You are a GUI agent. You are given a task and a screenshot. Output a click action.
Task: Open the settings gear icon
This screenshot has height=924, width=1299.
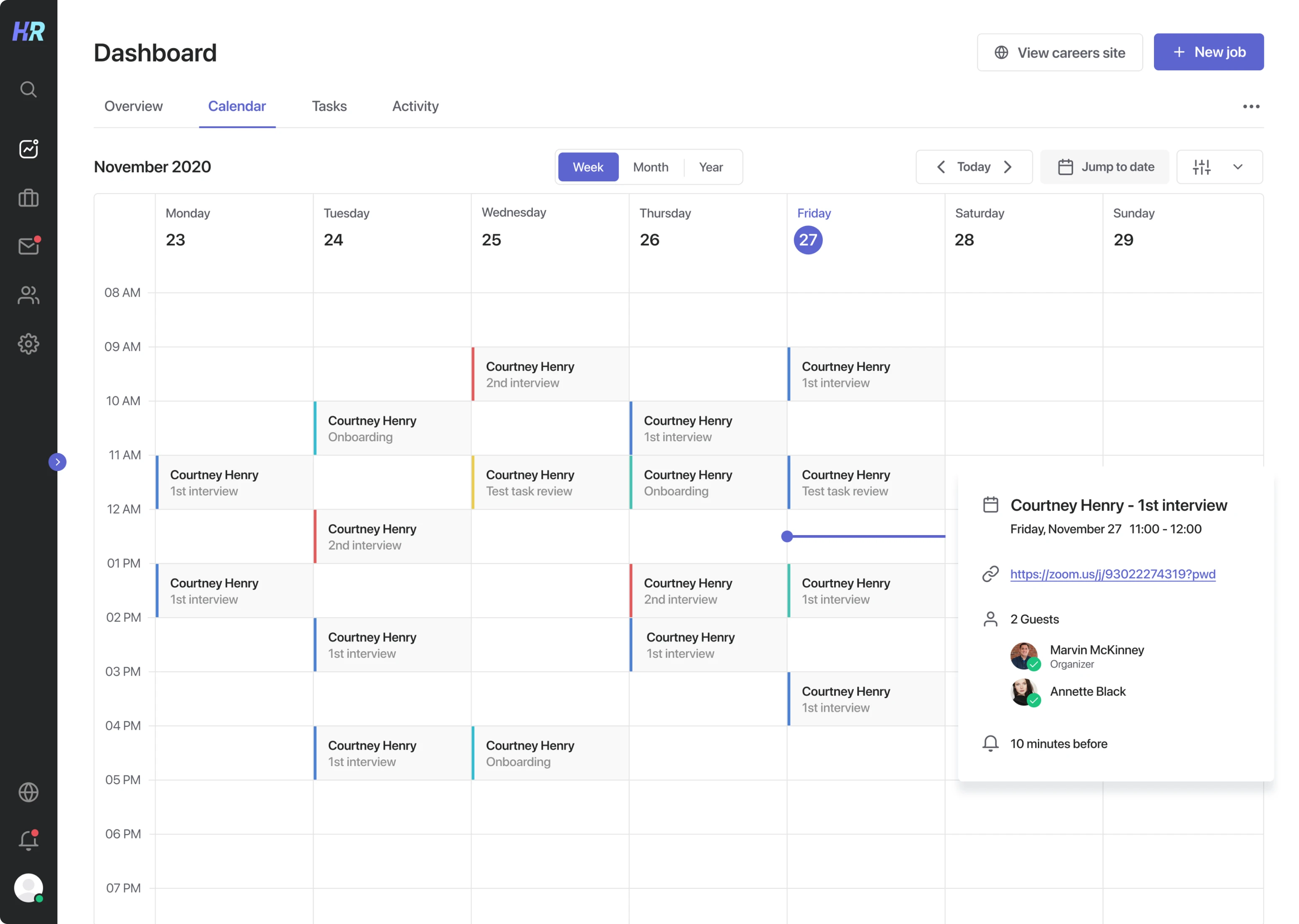(28, 344)
